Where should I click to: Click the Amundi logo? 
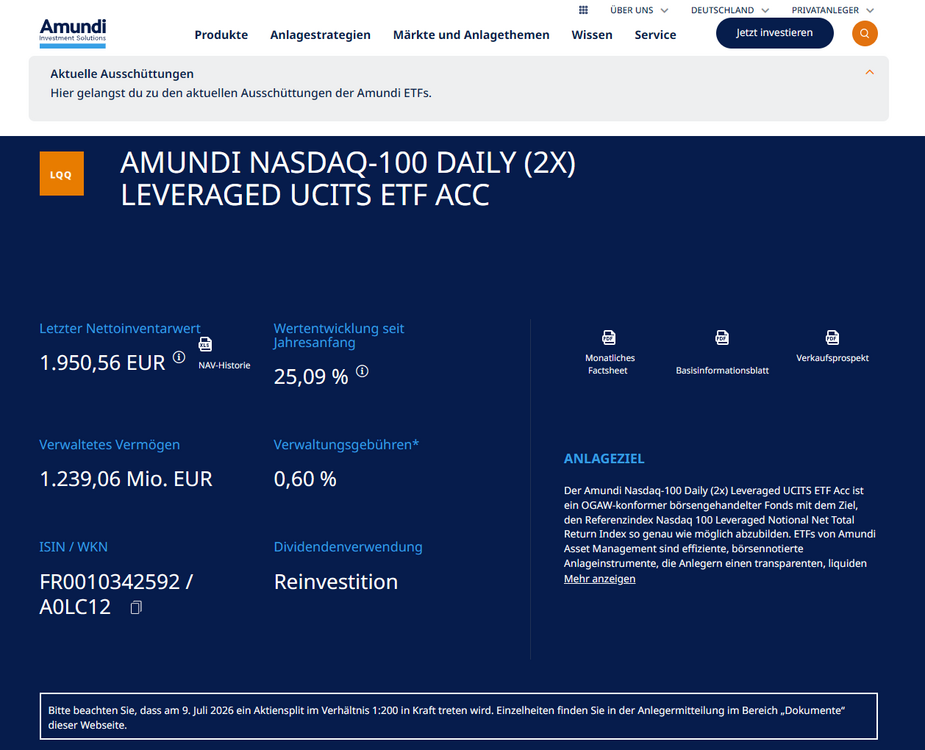[73, 33]
